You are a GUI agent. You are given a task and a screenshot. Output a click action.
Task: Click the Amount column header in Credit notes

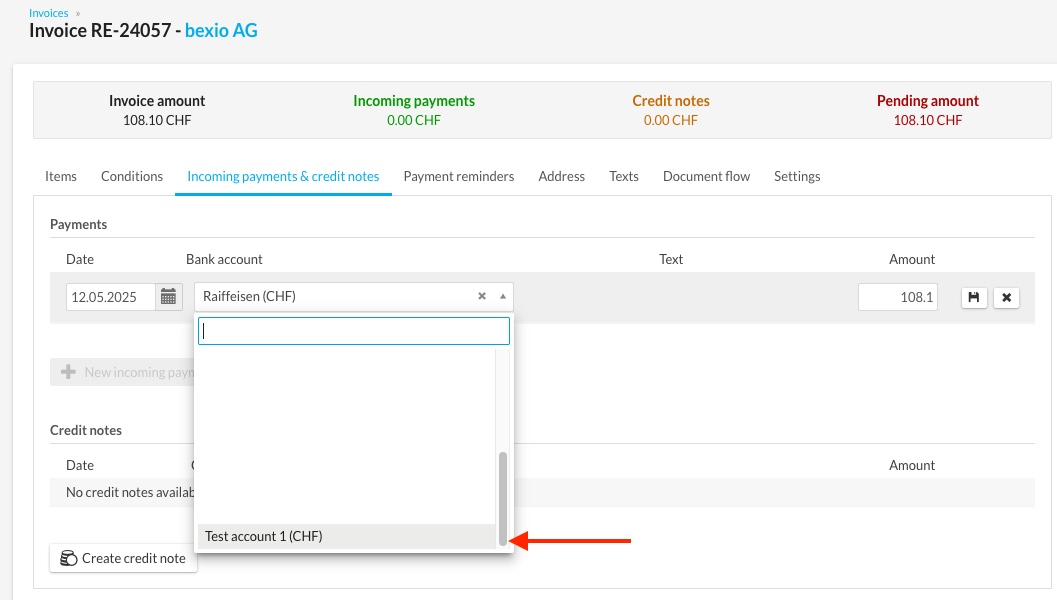coord(912,465)
